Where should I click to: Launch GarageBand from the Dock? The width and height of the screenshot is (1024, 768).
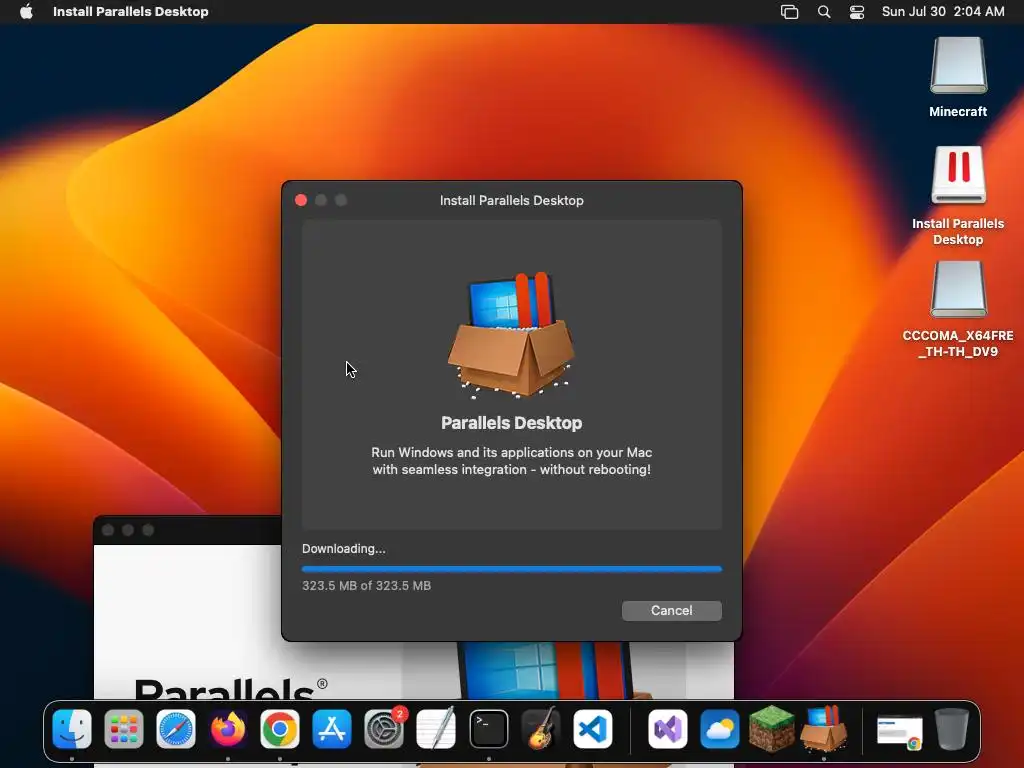pos(541,729)
